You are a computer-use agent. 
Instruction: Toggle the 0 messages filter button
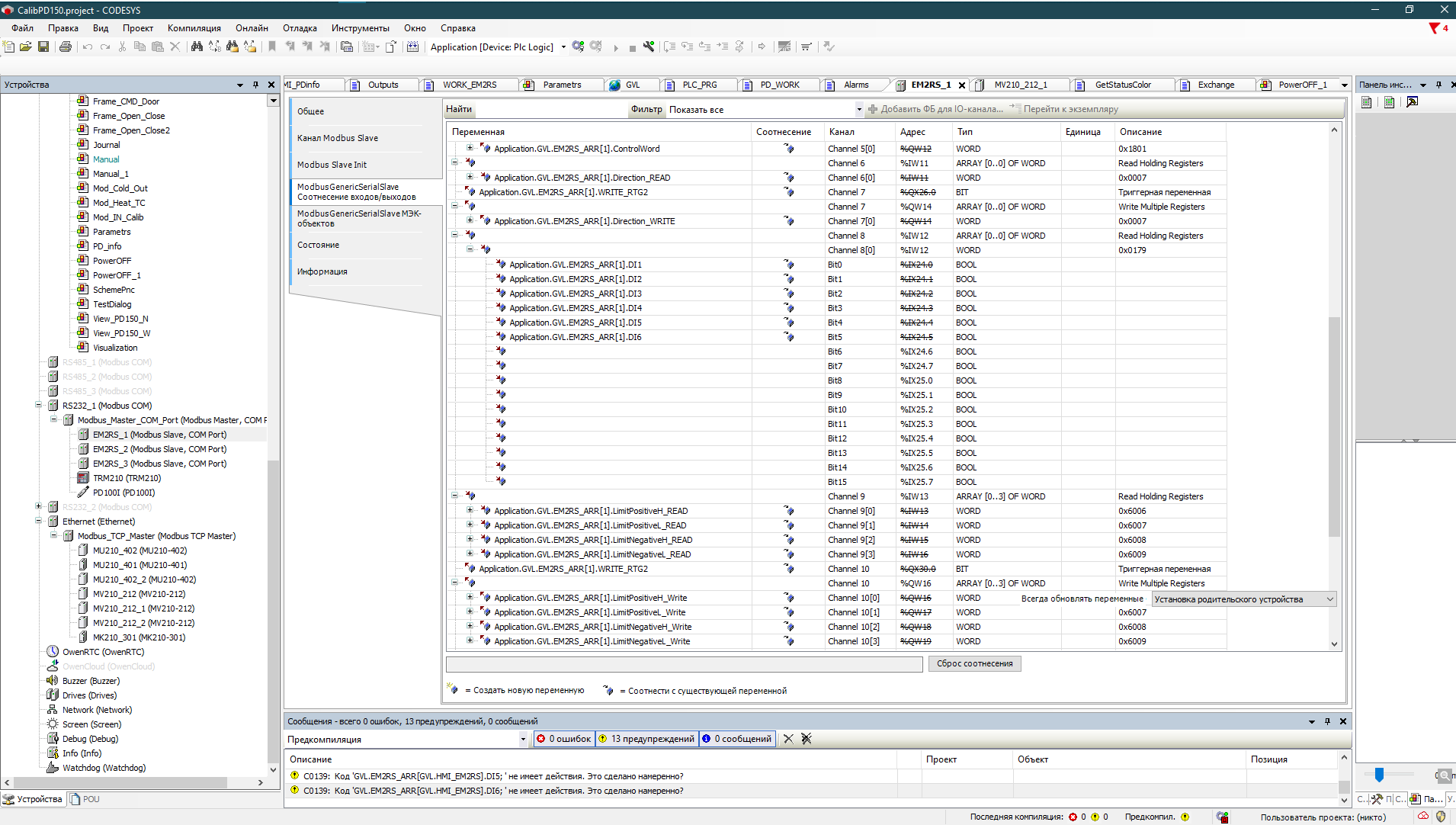tap(737, 739)
